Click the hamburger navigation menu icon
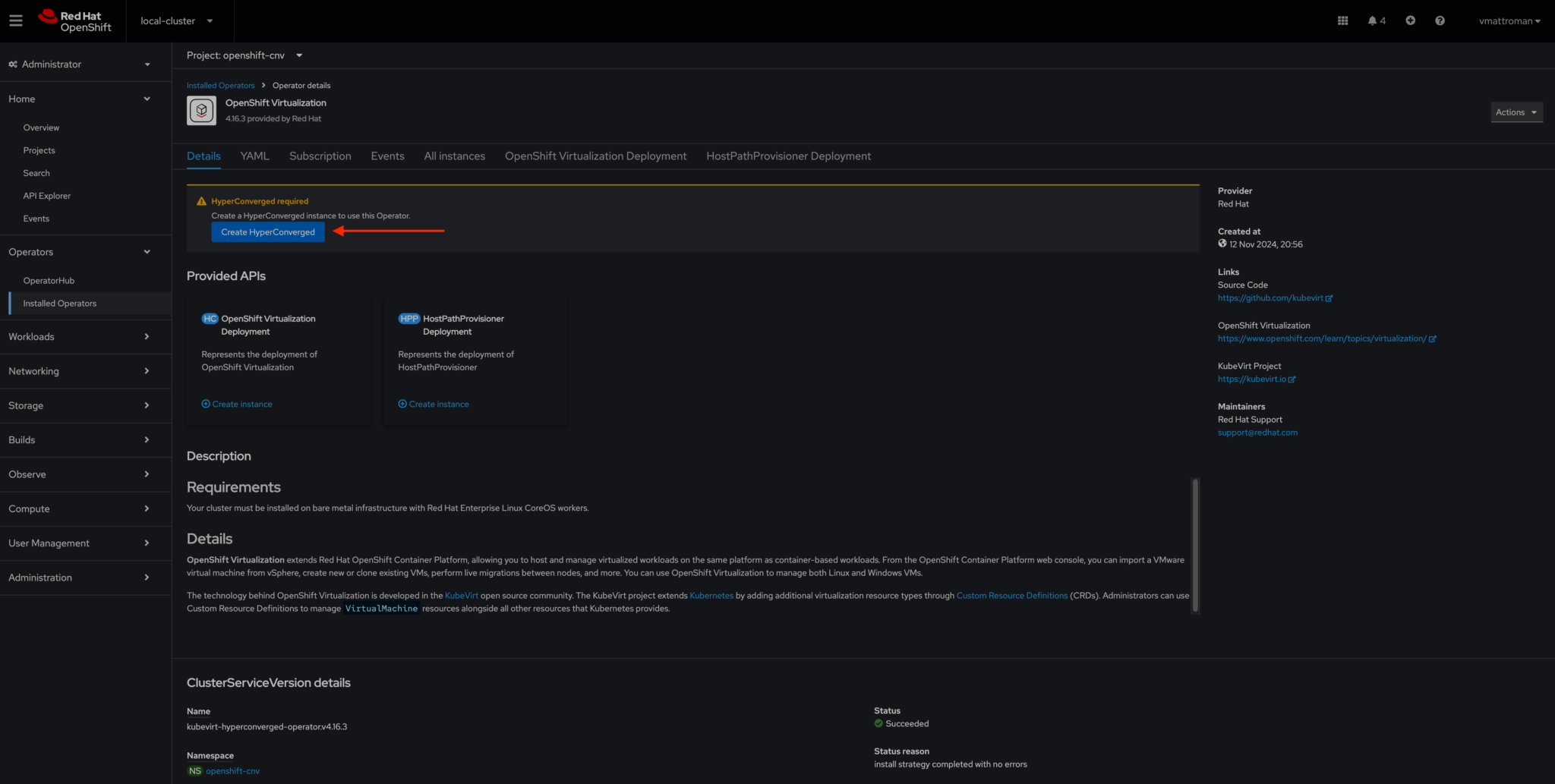The width and height of the screenshot is (1555, 784). (15, 20)
